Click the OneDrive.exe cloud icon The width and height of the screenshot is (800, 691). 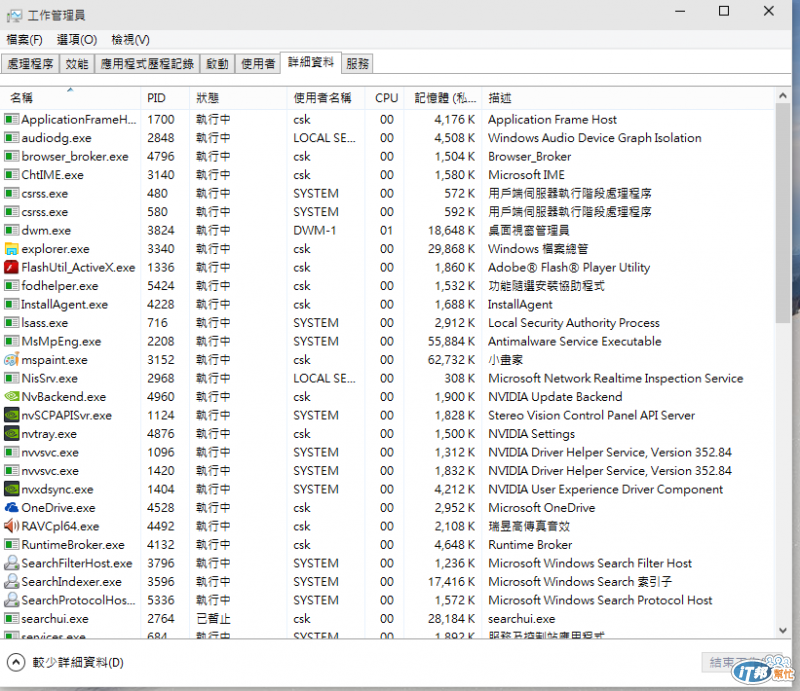click(x=11, y=508)
